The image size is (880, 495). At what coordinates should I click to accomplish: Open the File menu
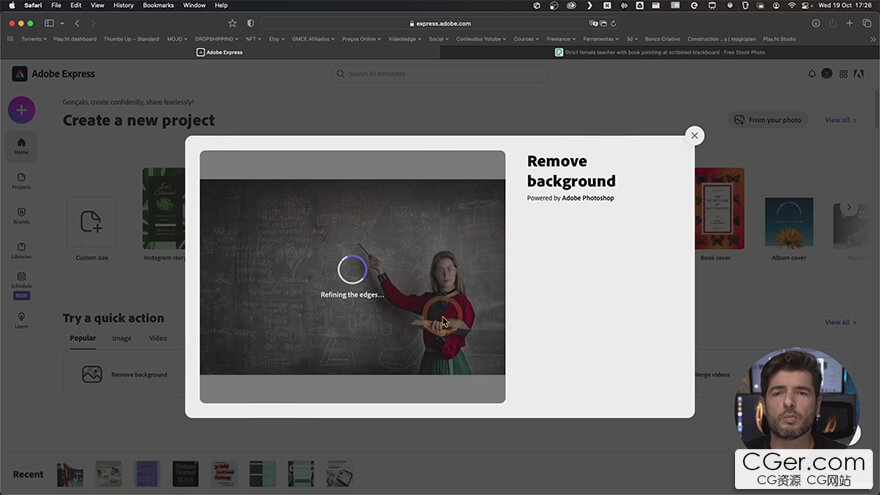[x=56, y=5]
